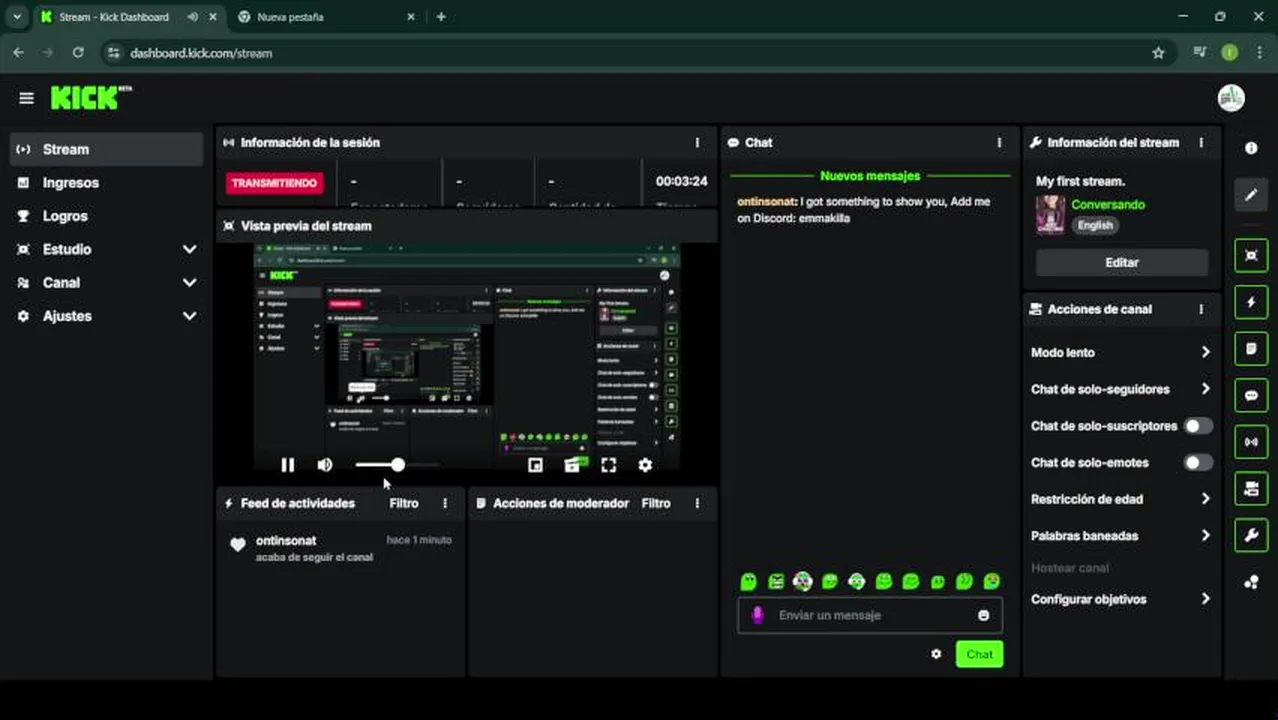Image resolution: width=1278 pixels, height=720 pixels.
Task: Switch to the Nueva pestaña browser tab
Action: [325, 17]
